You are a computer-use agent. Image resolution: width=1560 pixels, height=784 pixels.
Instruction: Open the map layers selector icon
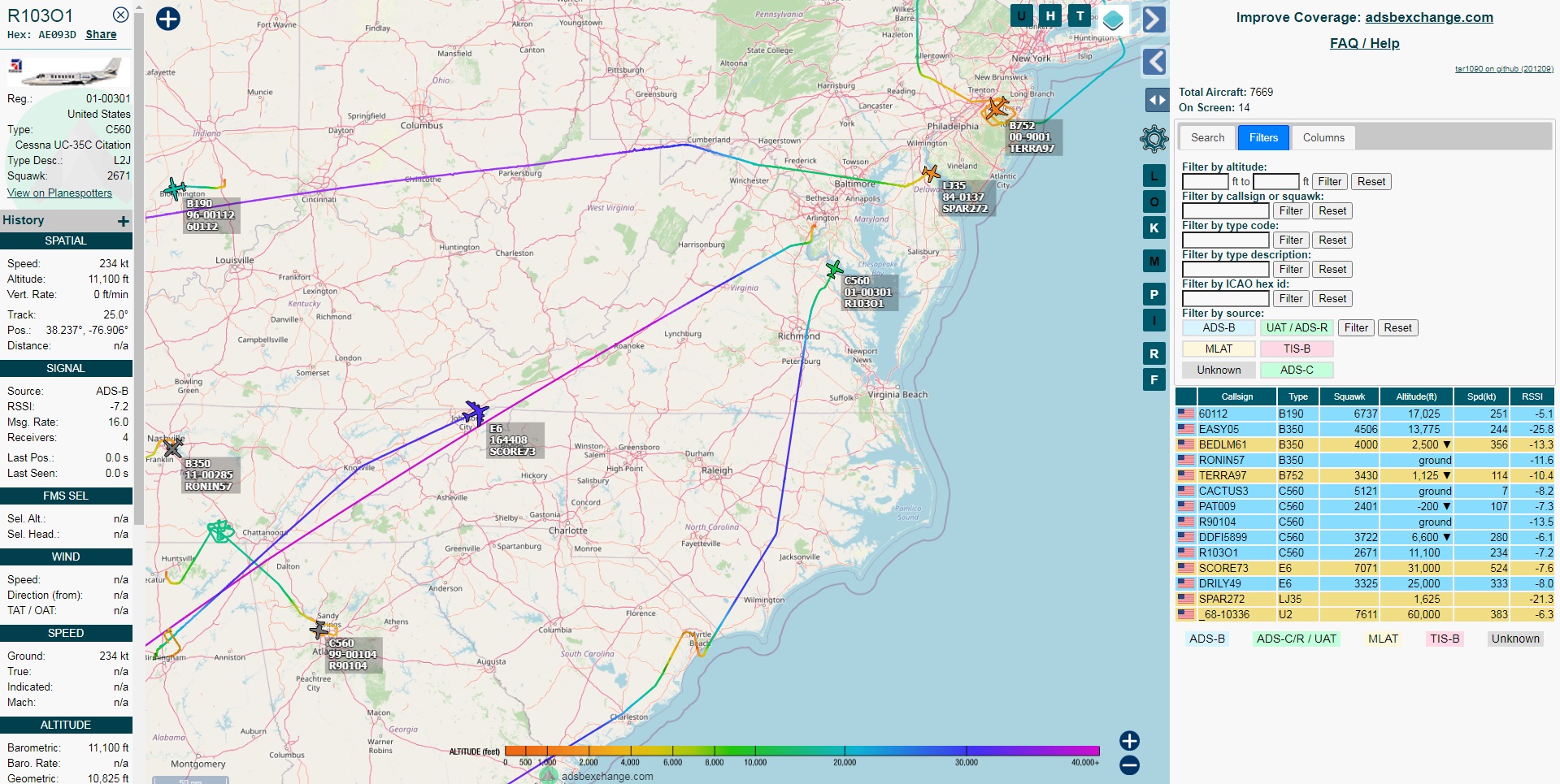[1114, 19]
